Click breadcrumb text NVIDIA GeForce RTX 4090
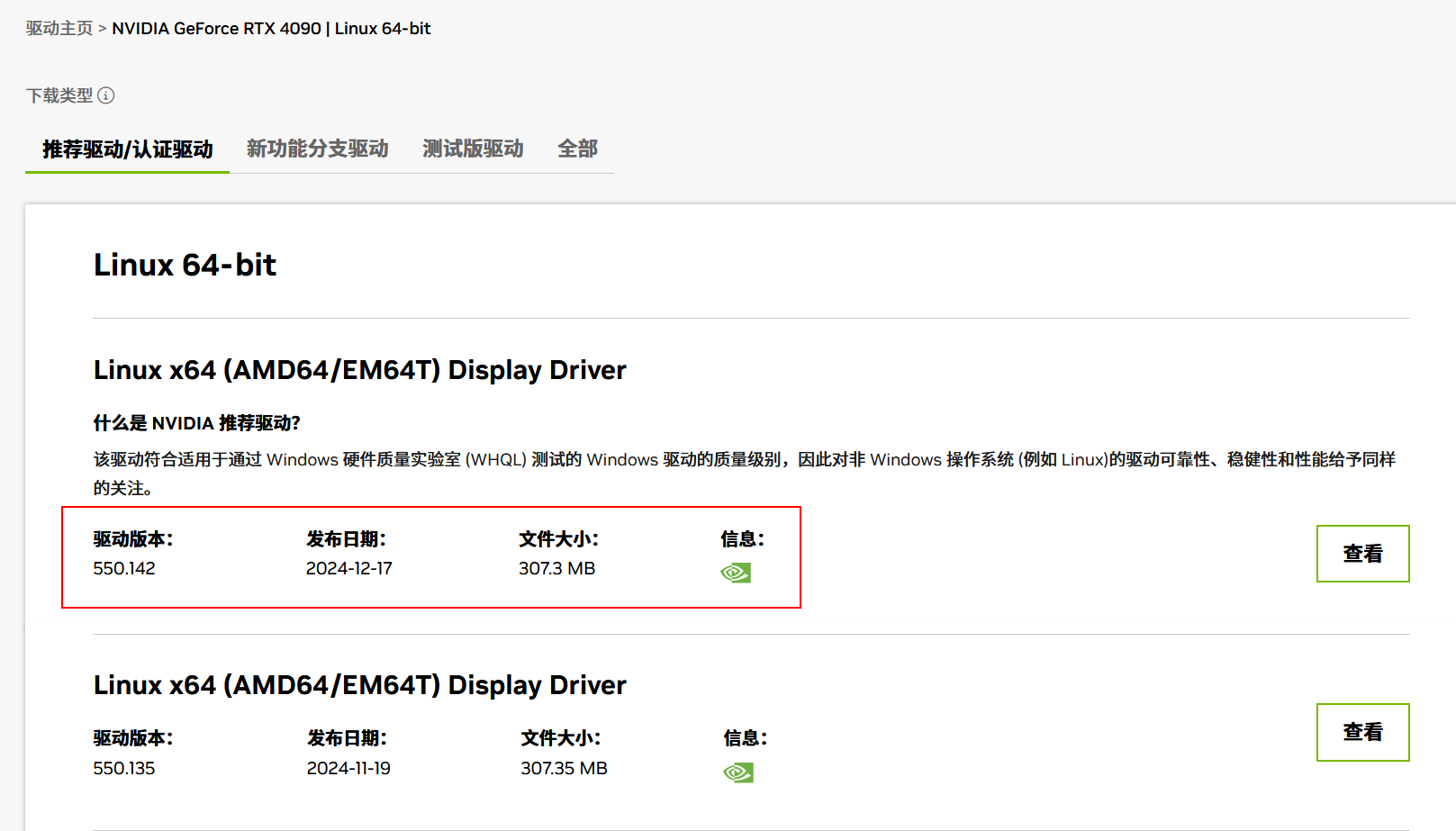1456x831 pixels. click(216, 29)
